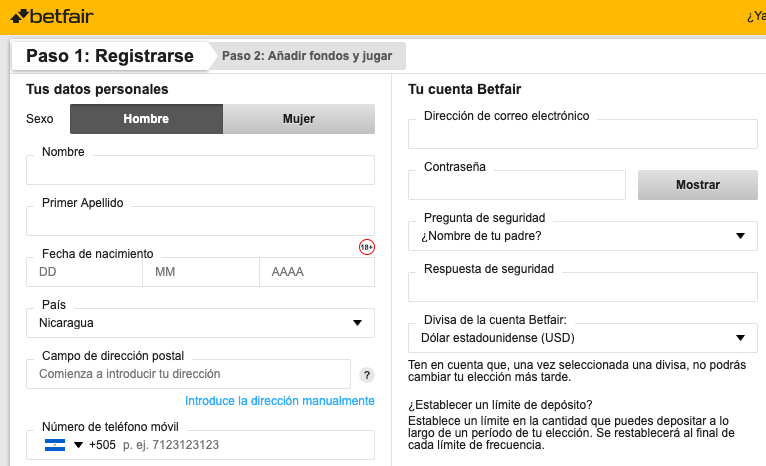Click the DD day of birth field
The width and height of the screenshot is (766, 466).
pyautogui.click(x=85, y=272)
